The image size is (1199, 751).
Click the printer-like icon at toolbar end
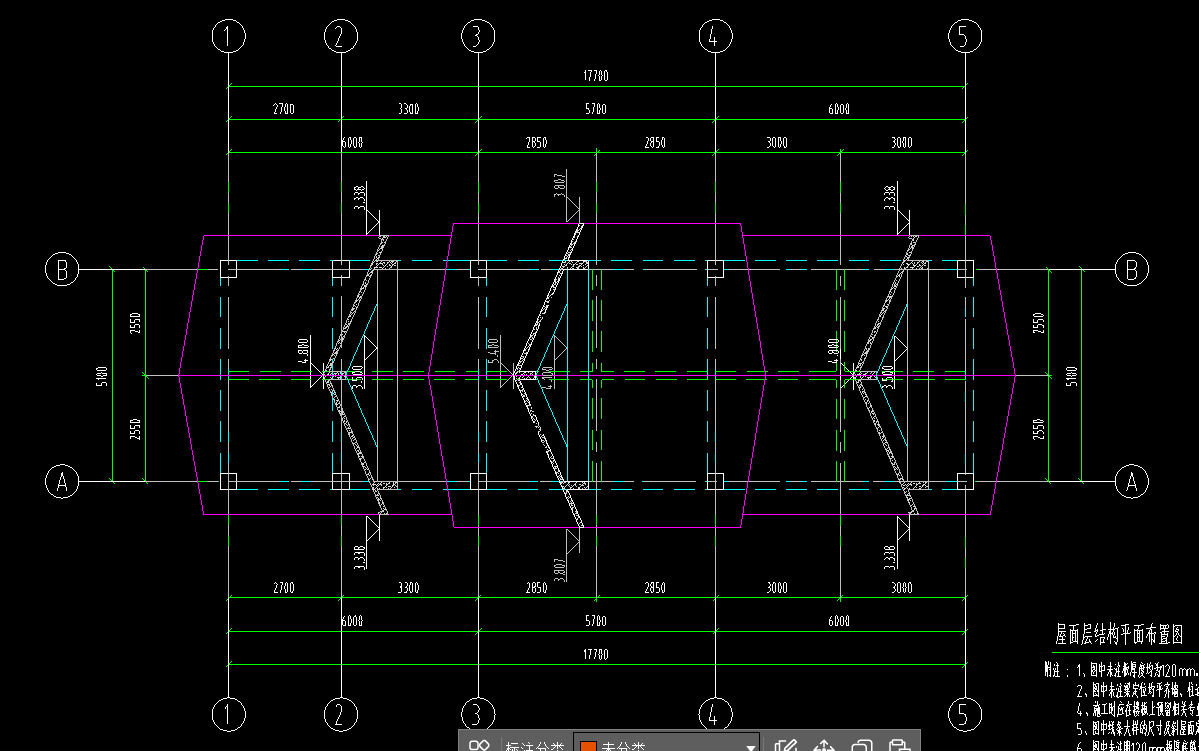pos(899,746)
